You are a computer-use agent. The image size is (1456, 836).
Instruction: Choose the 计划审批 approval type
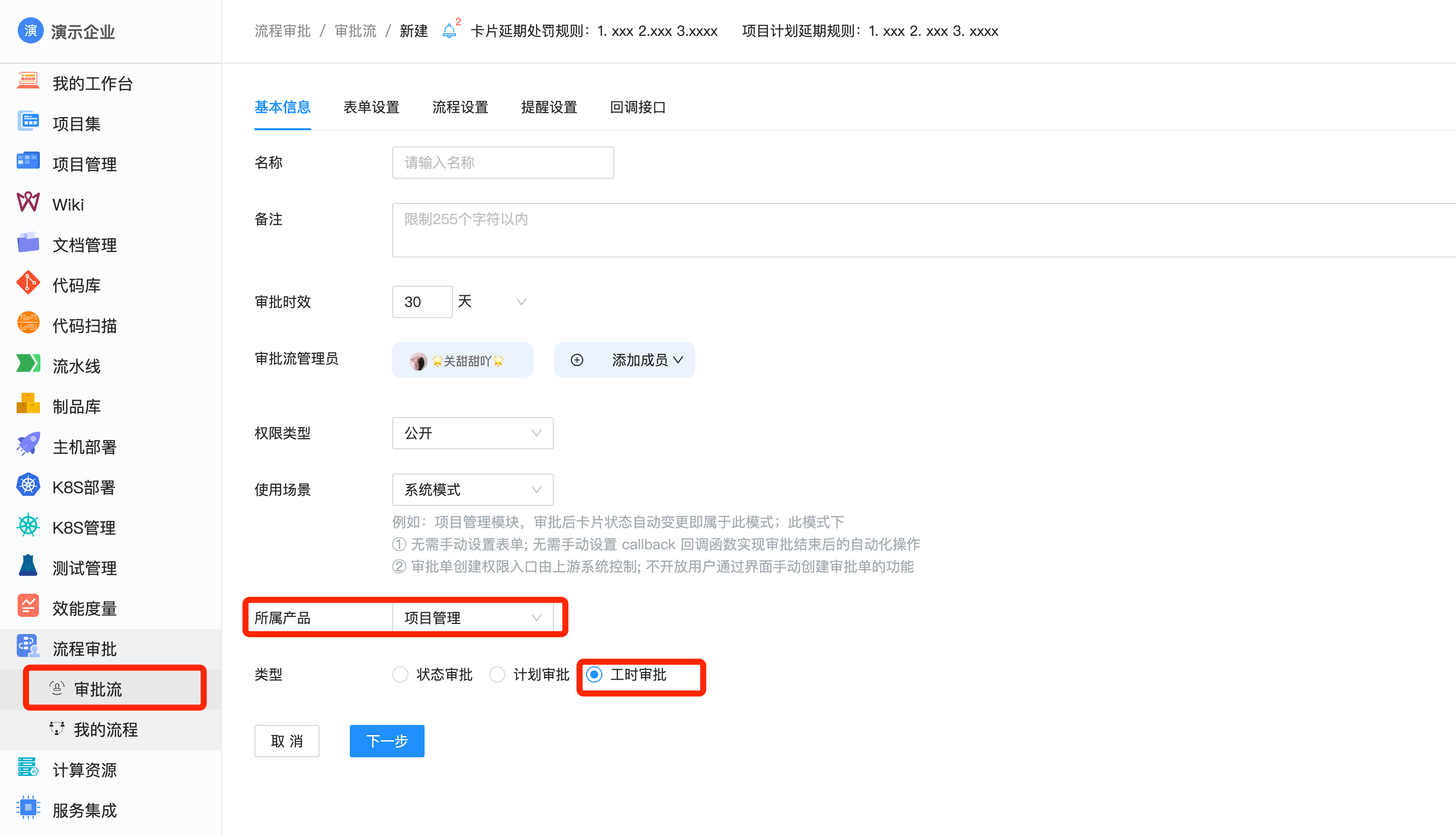(x=497, y=674)
